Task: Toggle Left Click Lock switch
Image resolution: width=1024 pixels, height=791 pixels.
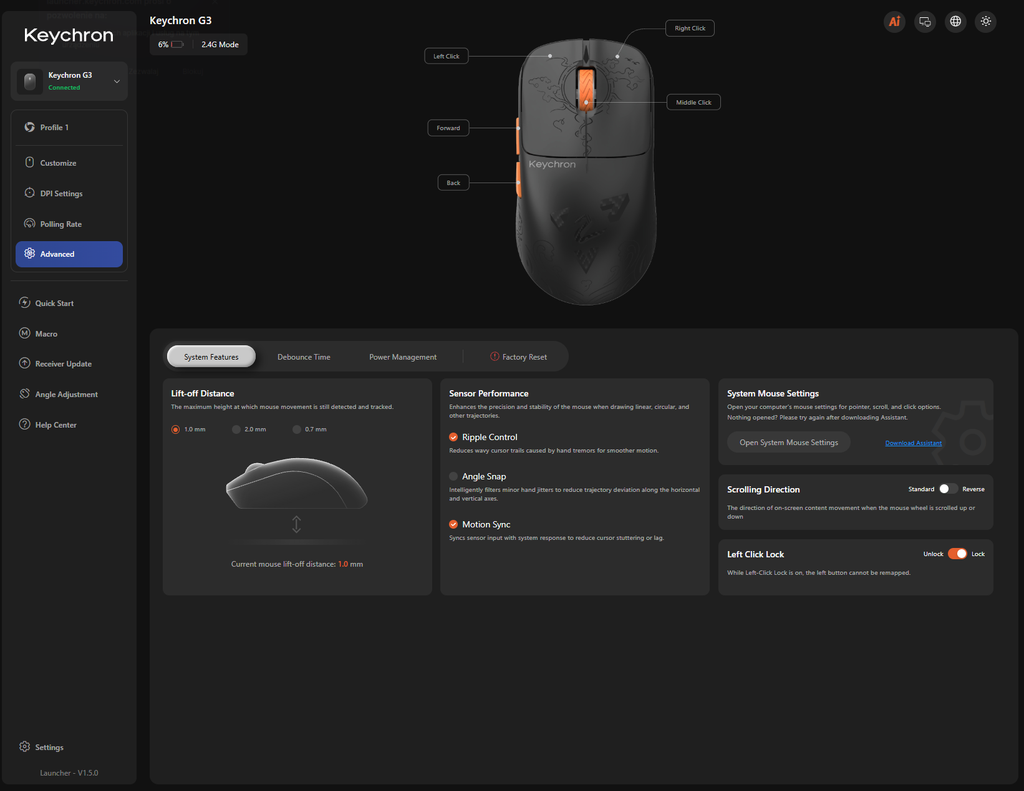Action: click(957, 554)
